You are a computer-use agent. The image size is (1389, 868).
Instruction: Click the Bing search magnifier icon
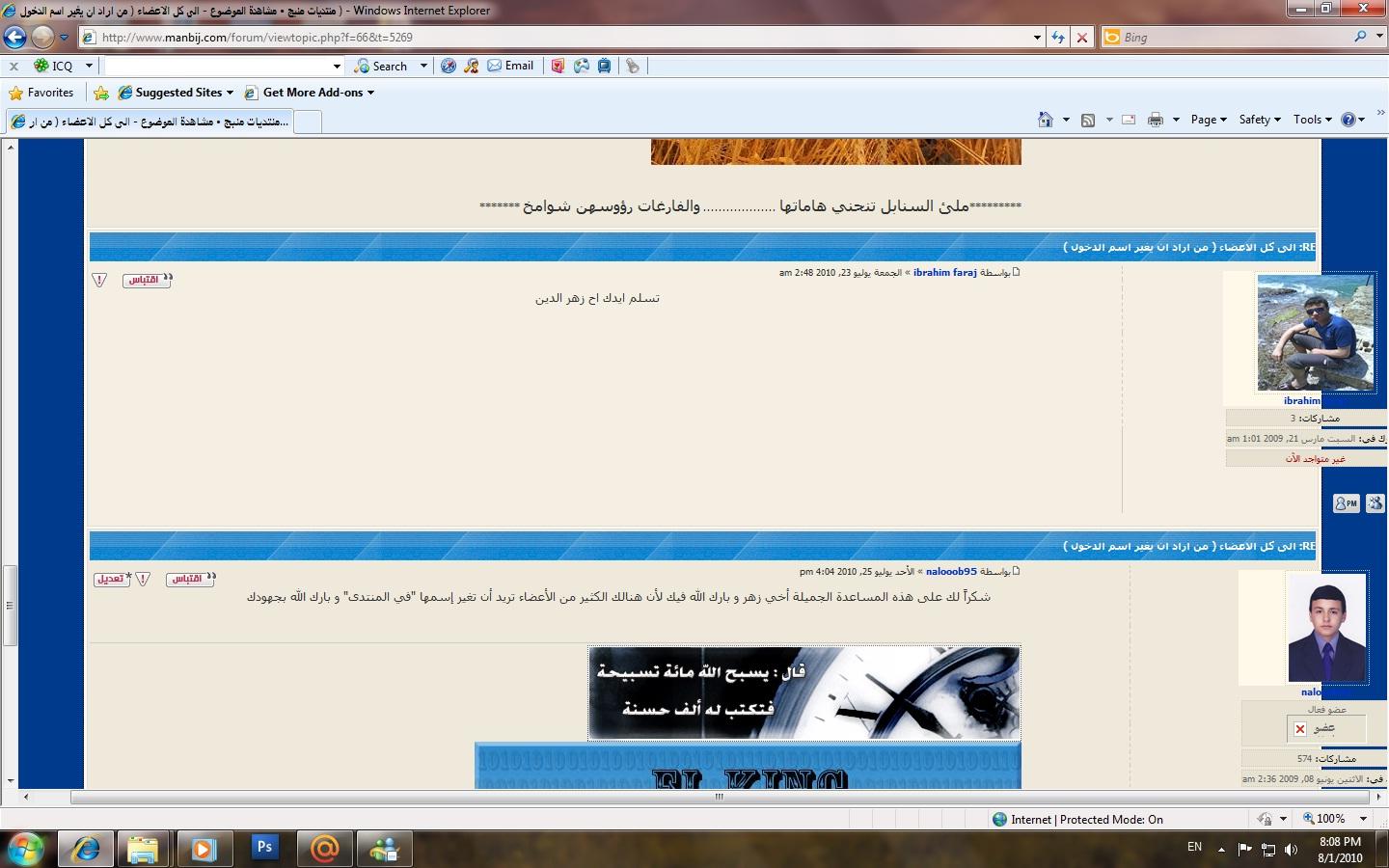(x=1360, y=37)
